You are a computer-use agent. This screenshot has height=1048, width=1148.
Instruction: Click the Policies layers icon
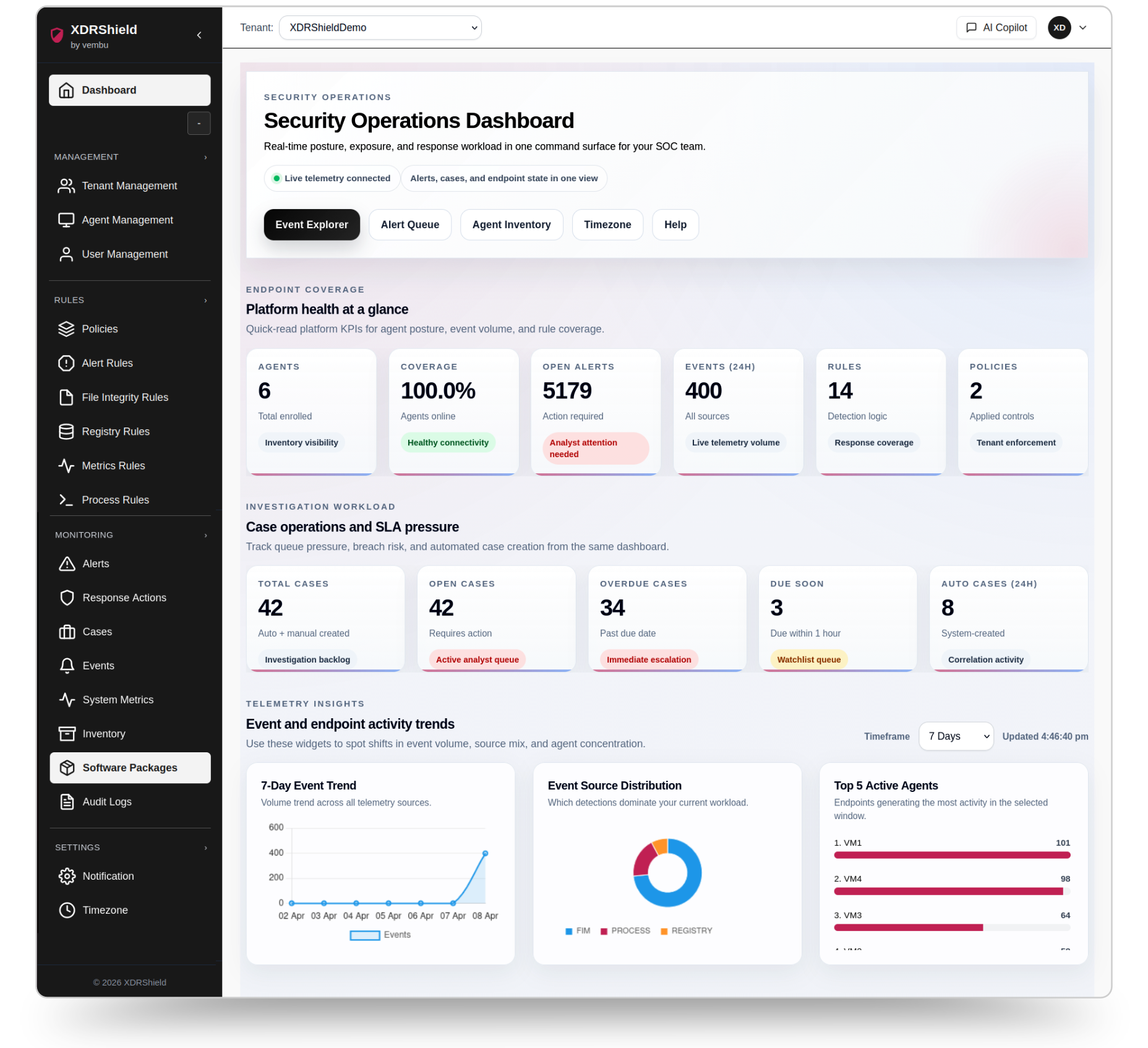pos(66,329)
